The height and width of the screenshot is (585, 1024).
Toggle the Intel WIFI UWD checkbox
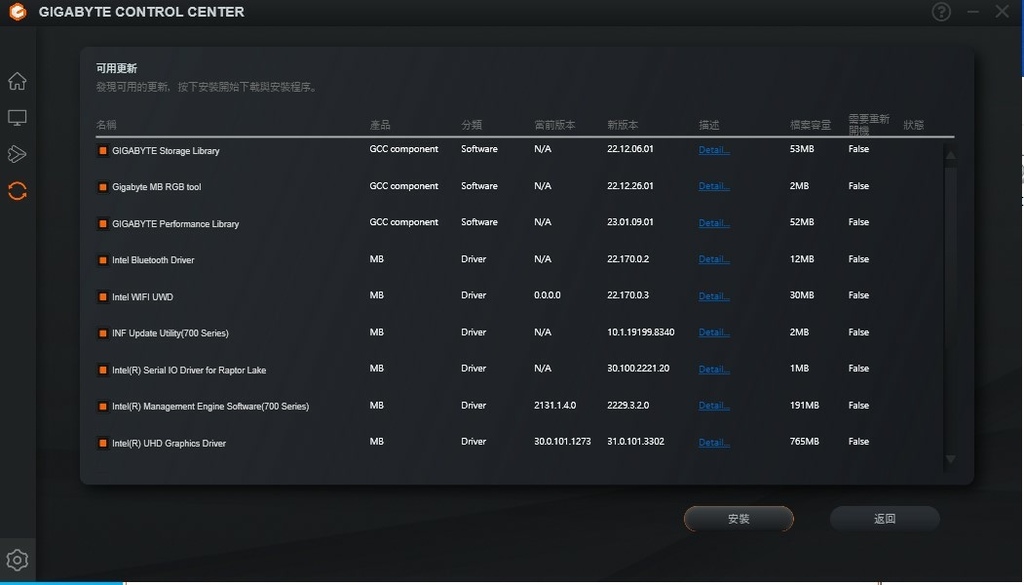click(103, 297)
